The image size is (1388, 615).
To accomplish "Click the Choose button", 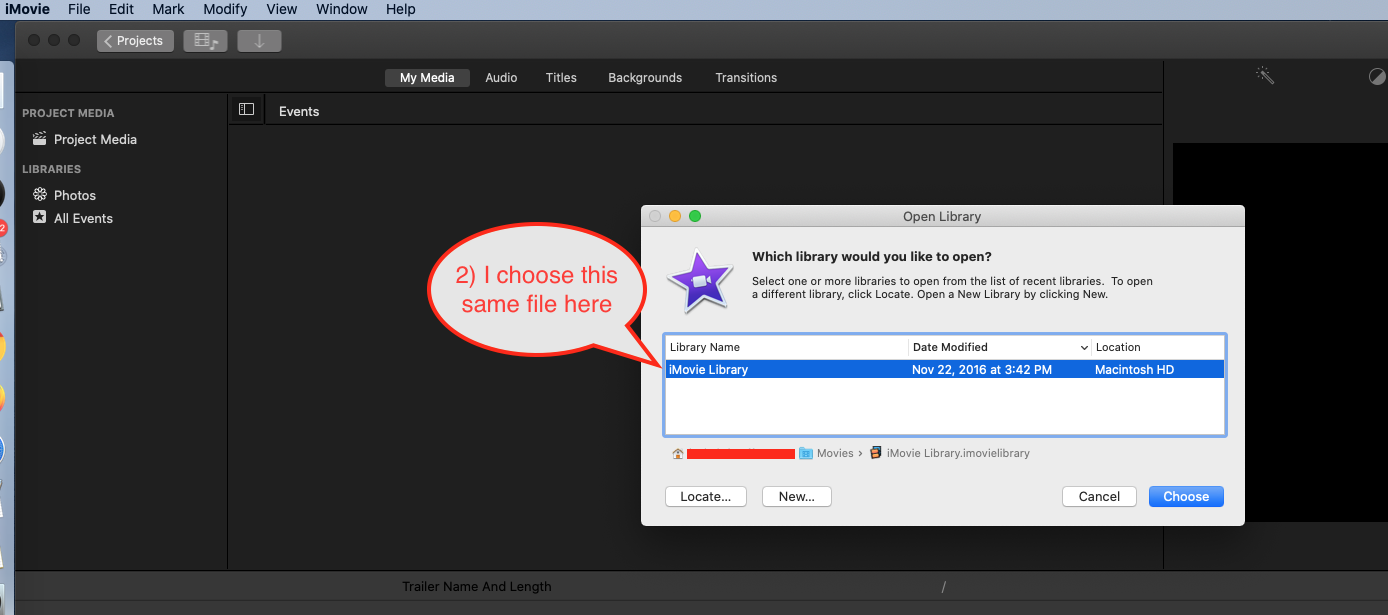I will pos(1186,497).
